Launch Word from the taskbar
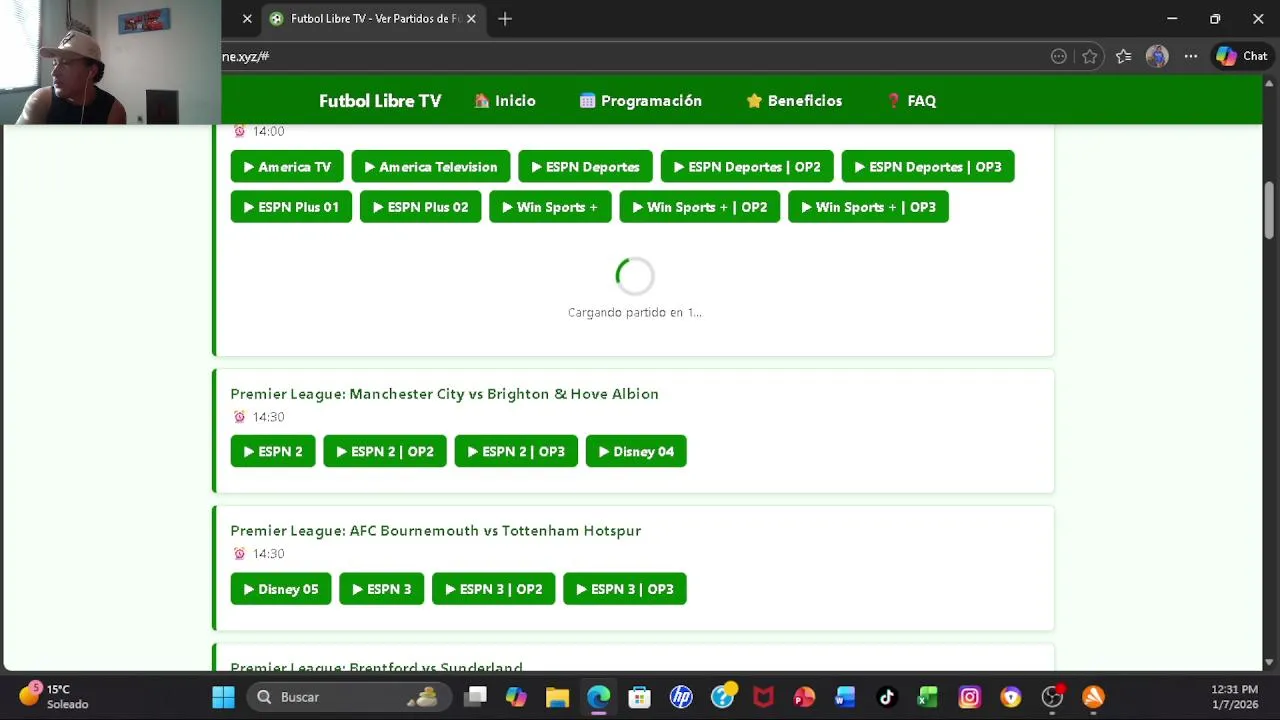 [845, 697]
